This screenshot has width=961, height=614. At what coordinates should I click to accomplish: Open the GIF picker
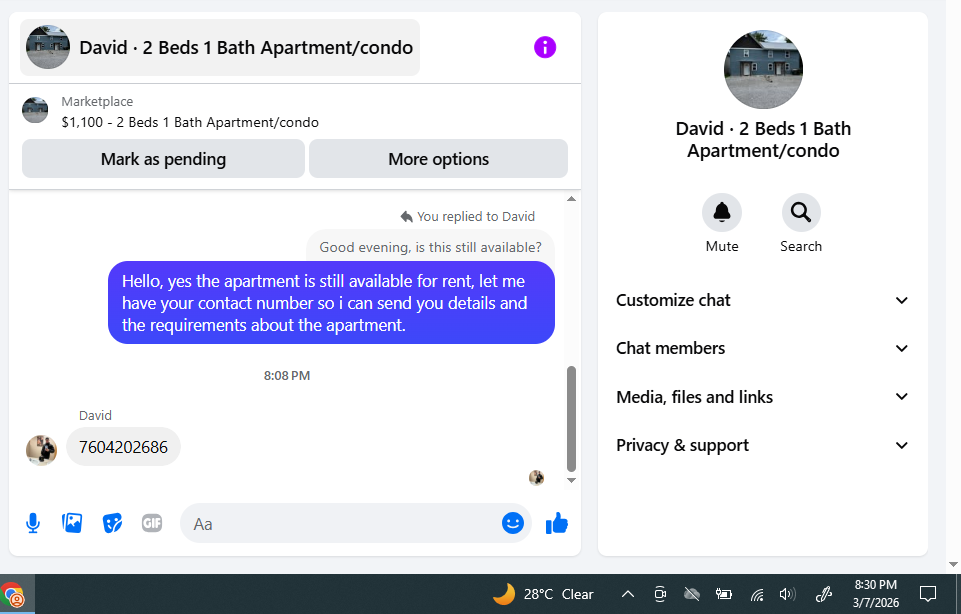[x=152, y=523]
